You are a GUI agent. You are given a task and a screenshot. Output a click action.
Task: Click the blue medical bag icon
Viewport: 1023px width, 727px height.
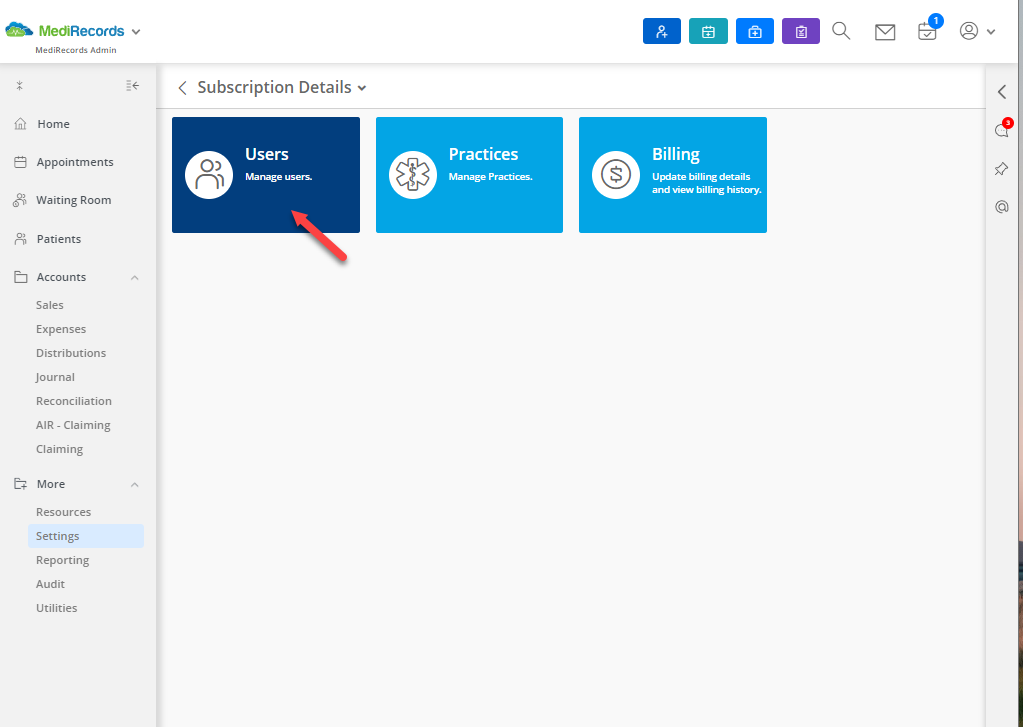point(754,31)
